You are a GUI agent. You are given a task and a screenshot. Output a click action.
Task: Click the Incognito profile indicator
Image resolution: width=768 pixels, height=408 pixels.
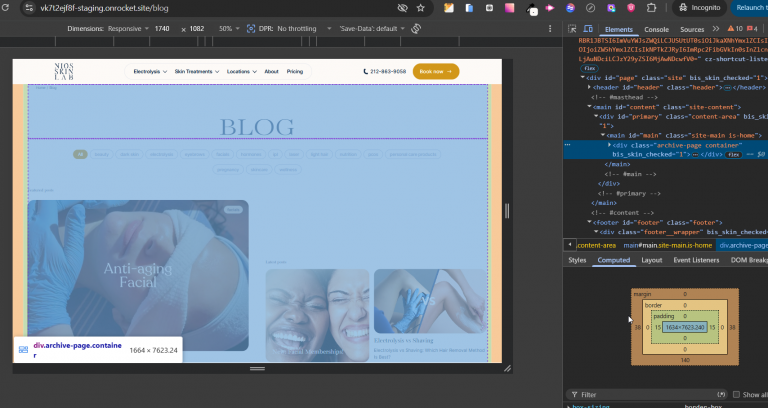(x=699, y=8)
